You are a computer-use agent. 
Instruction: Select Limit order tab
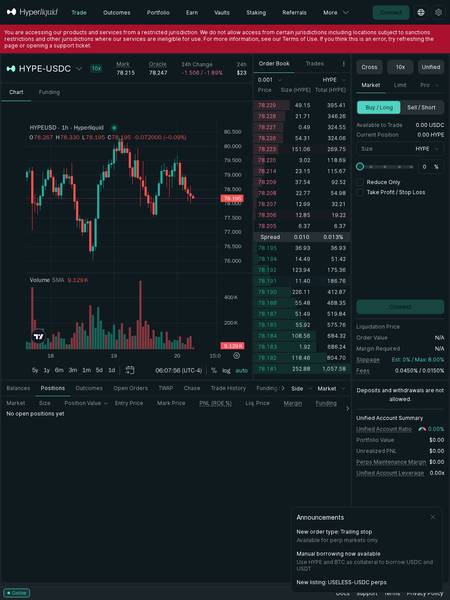[400, 85]
